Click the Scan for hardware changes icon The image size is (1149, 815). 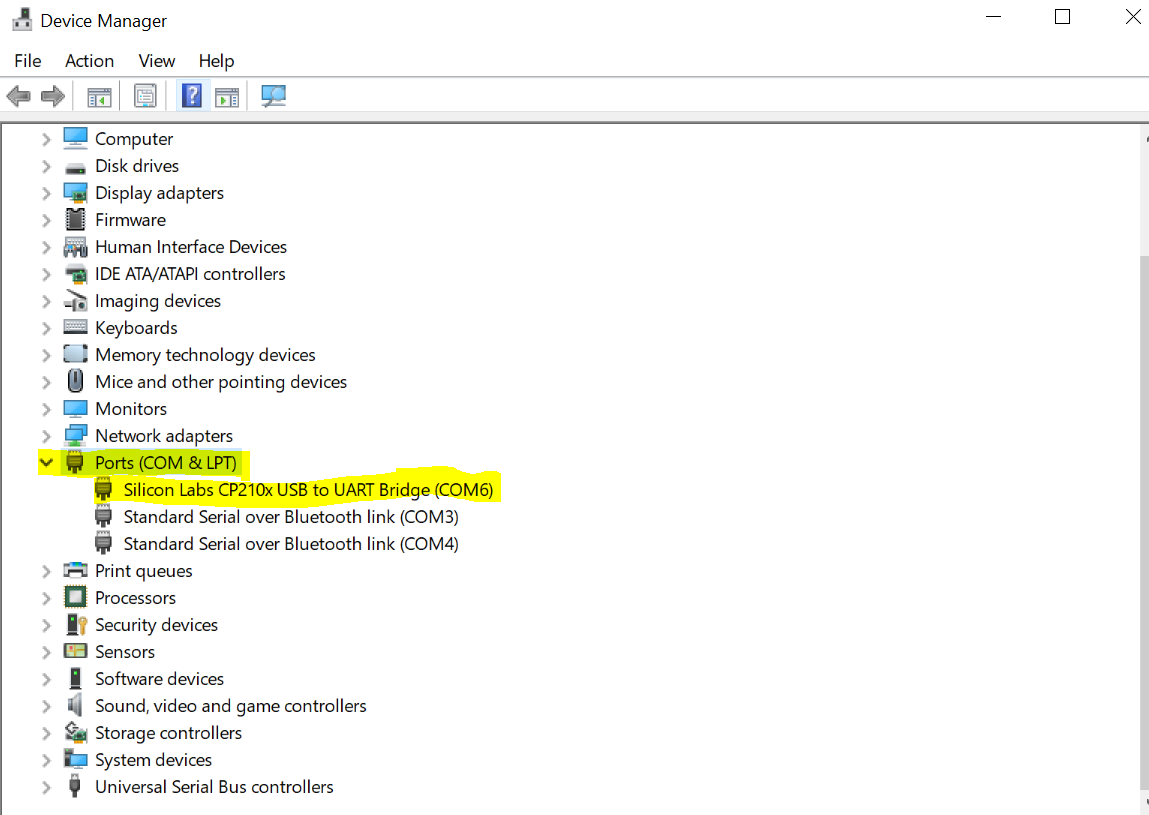pos(227,95)
